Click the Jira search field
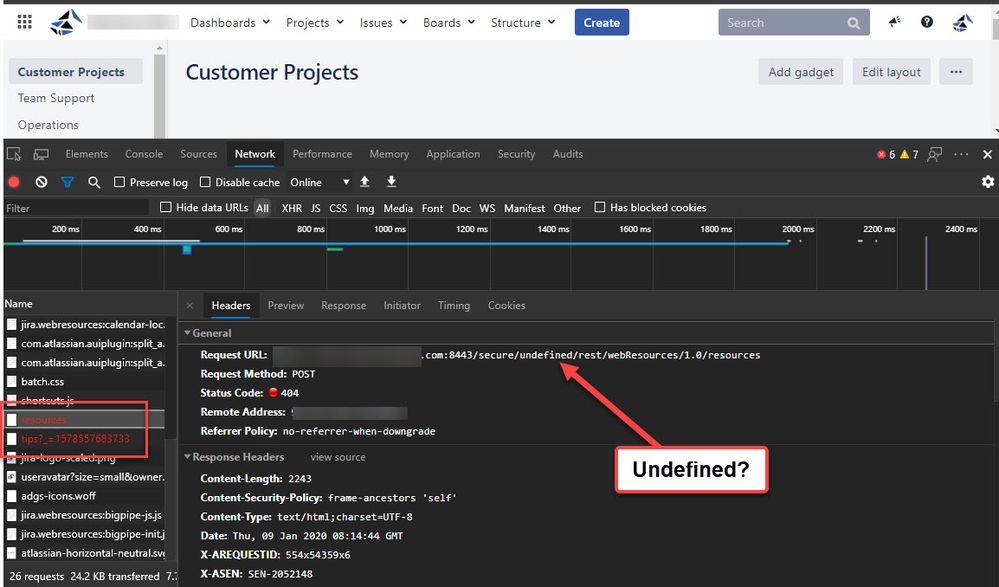 (794, 23)
